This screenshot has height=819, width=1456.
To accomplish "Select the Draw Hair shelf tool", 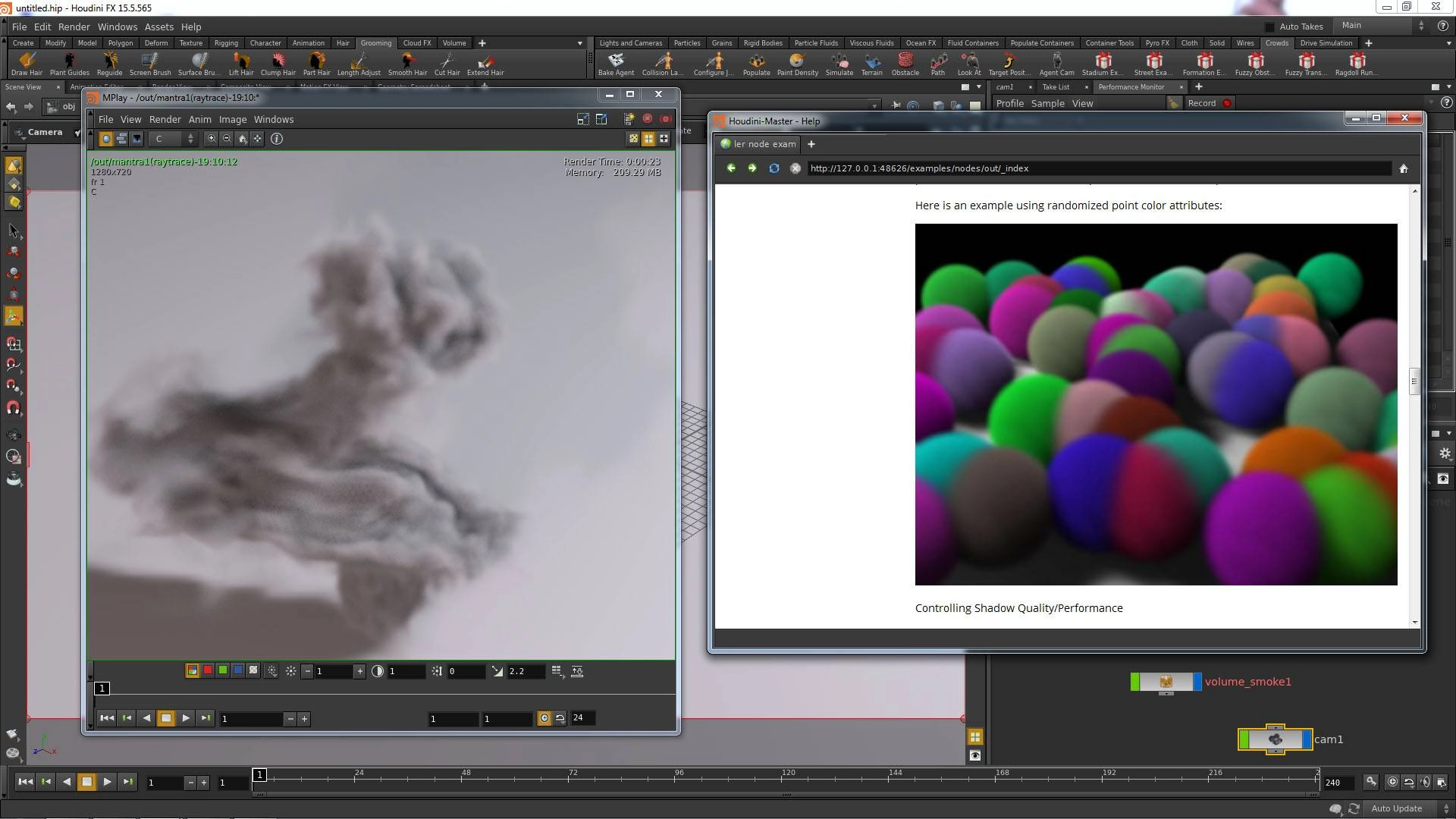I will point(27,64).
